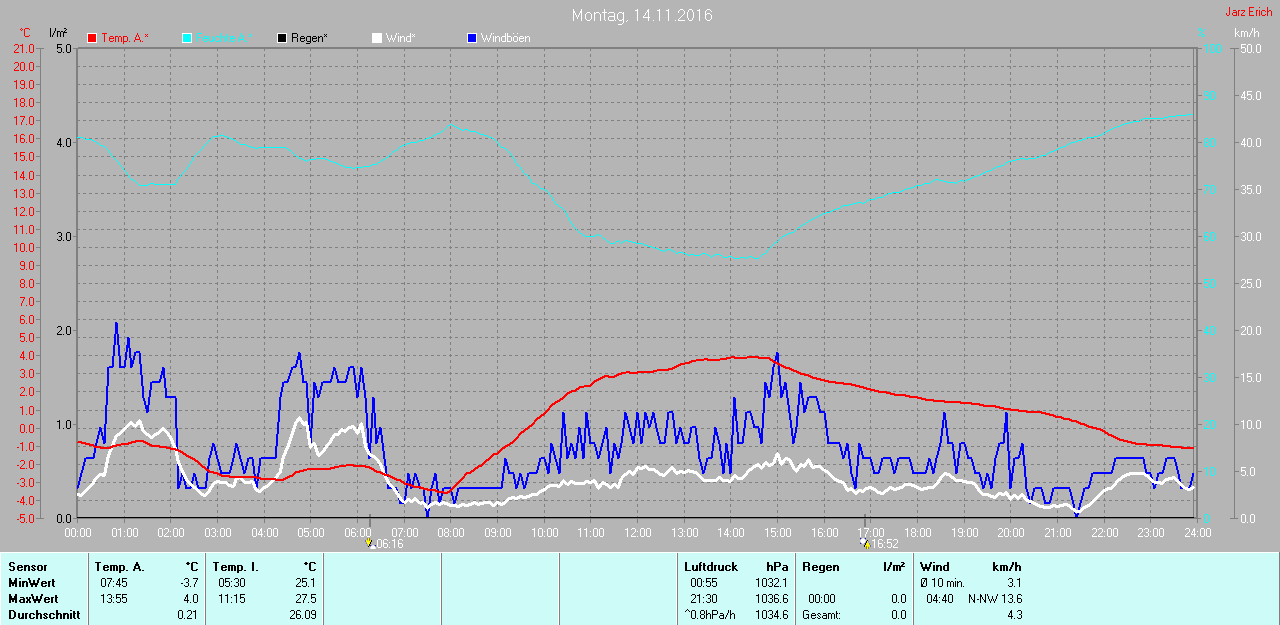This screenshot has width=1280, height=625.
Task: Click the blue Windböen legend swatch
Action: point(472,38)
